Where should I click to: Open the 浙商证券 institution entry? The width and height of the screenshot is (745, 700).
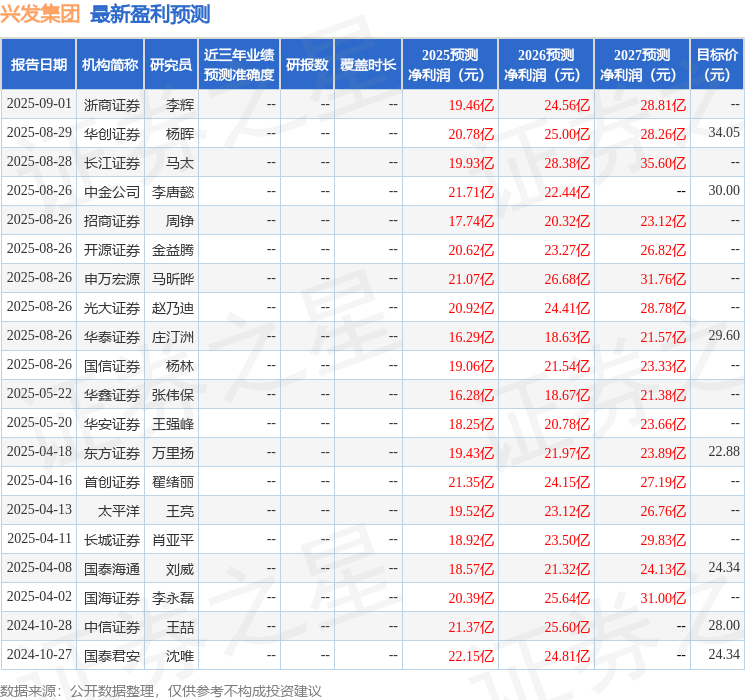[111, 104]
